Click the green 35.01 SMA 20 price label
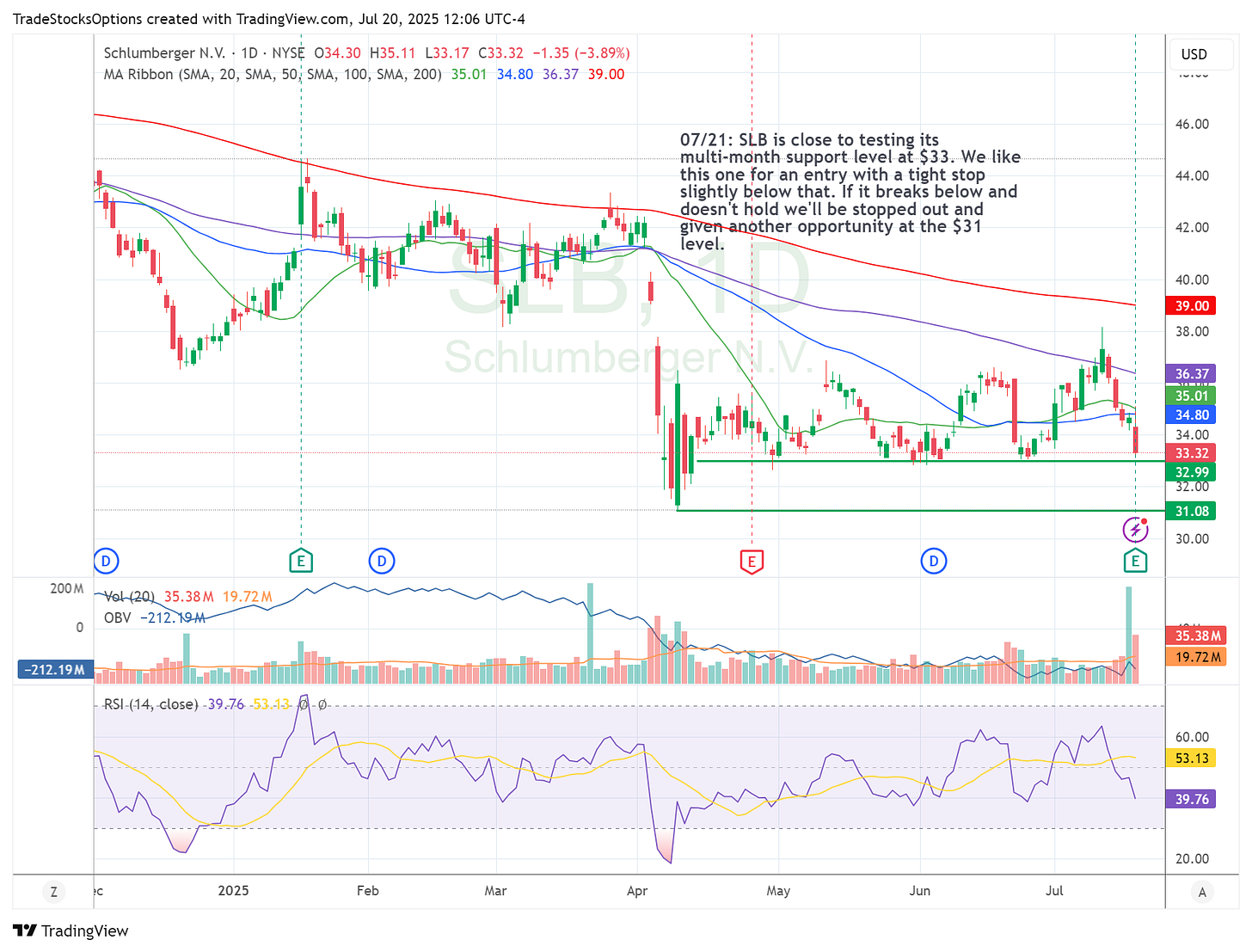This screenshot has height=952, width=1252. pos(1191,396)
